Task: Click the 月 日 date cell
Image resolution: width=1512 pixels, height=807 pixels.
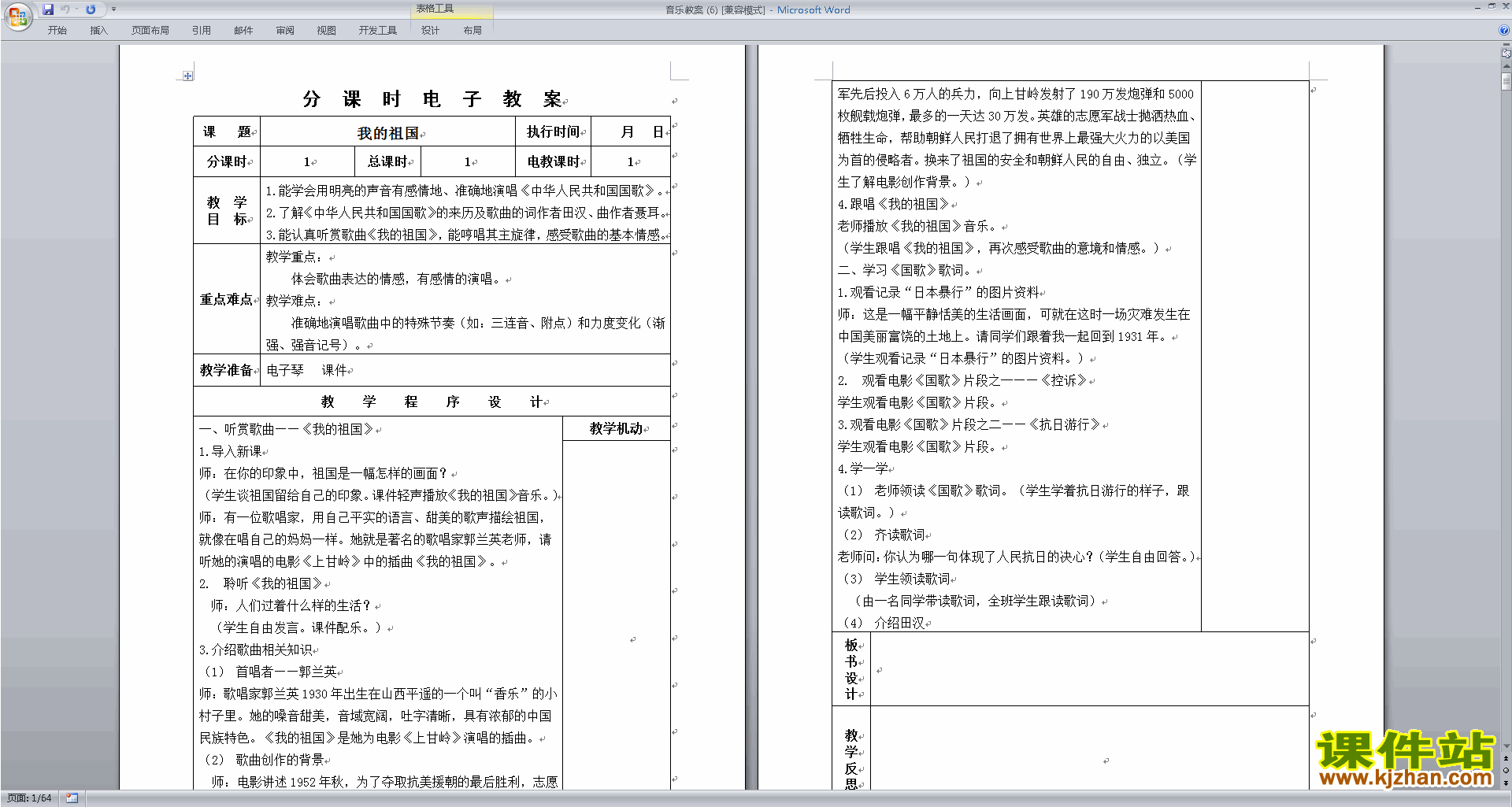Action: pyautogui.click(x=630, y=131)
